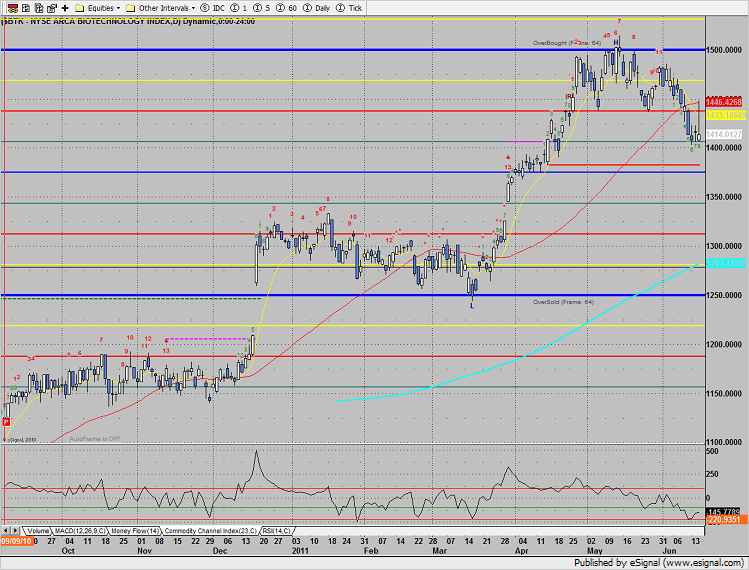Screen dimensions: 749x570
Task: Select the Commodity Channel Index(23,C) tab
Action: tap(210, 531)
